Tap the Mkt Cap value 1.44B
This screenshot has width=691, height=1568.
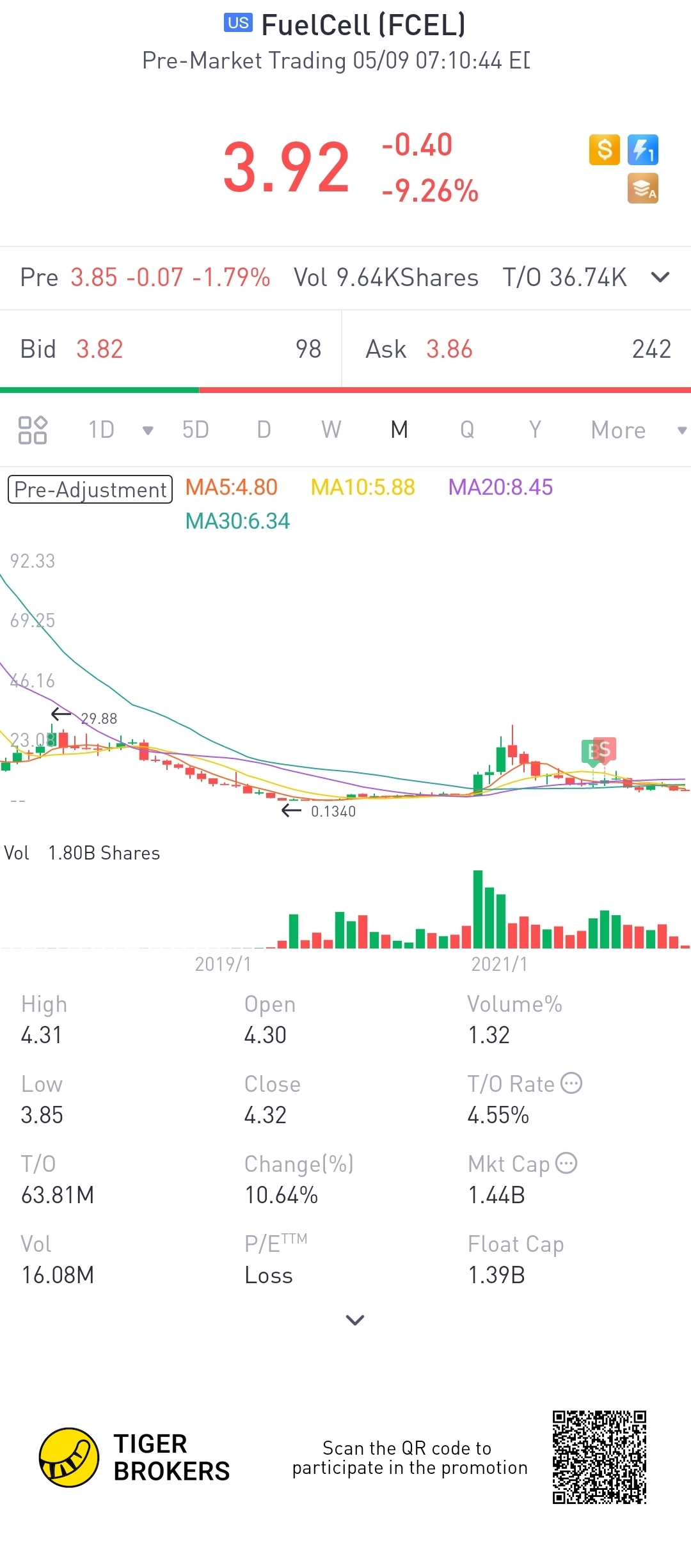tap(496, 1195)
